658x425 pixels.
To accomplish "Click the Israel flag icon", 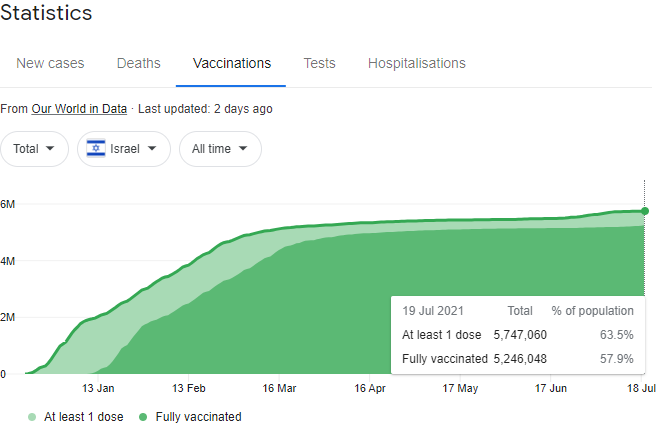I will click(96, 149).
